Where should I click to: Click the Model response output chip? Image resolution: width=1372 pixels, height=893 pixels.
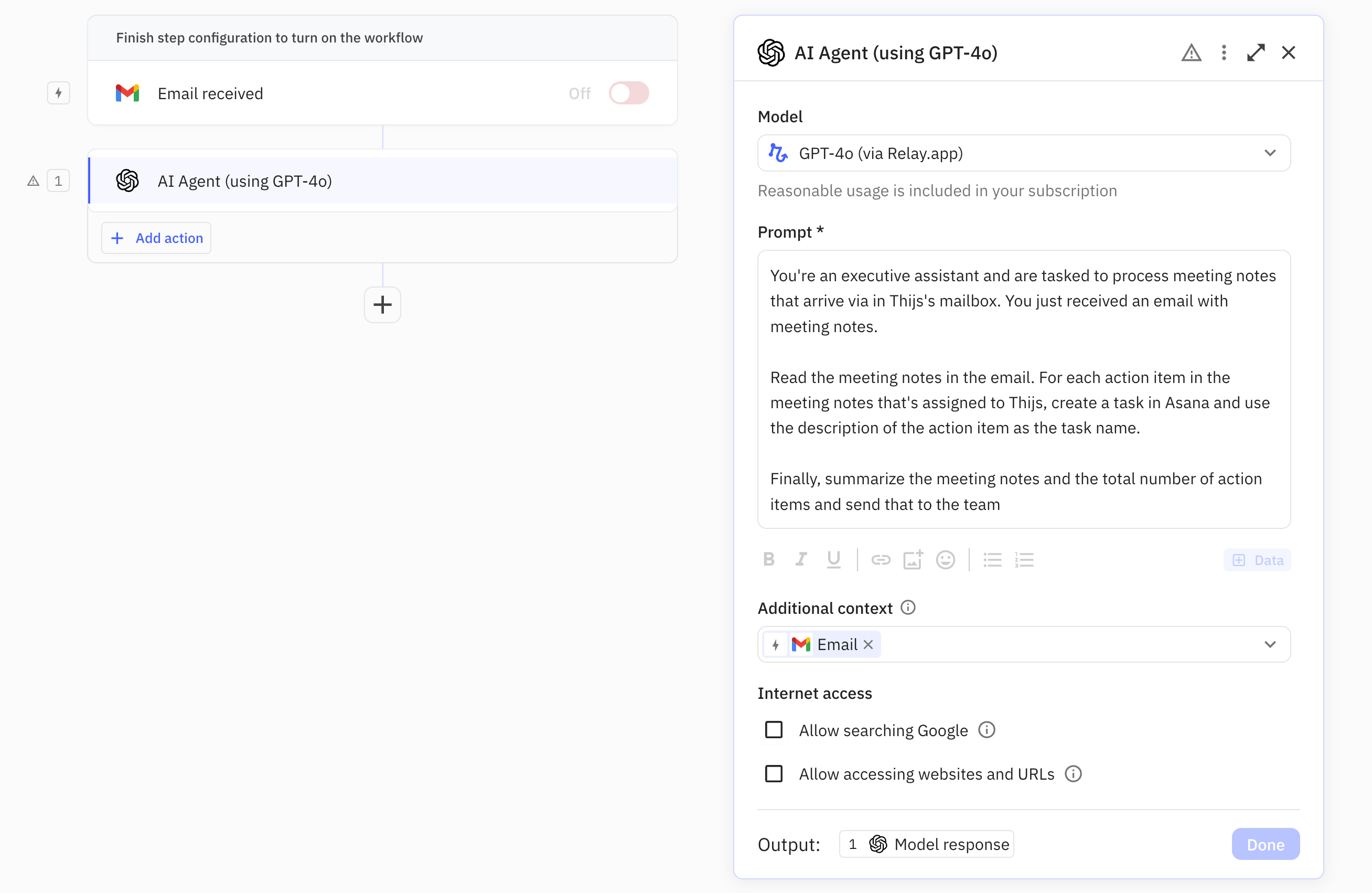click(926, 844)
